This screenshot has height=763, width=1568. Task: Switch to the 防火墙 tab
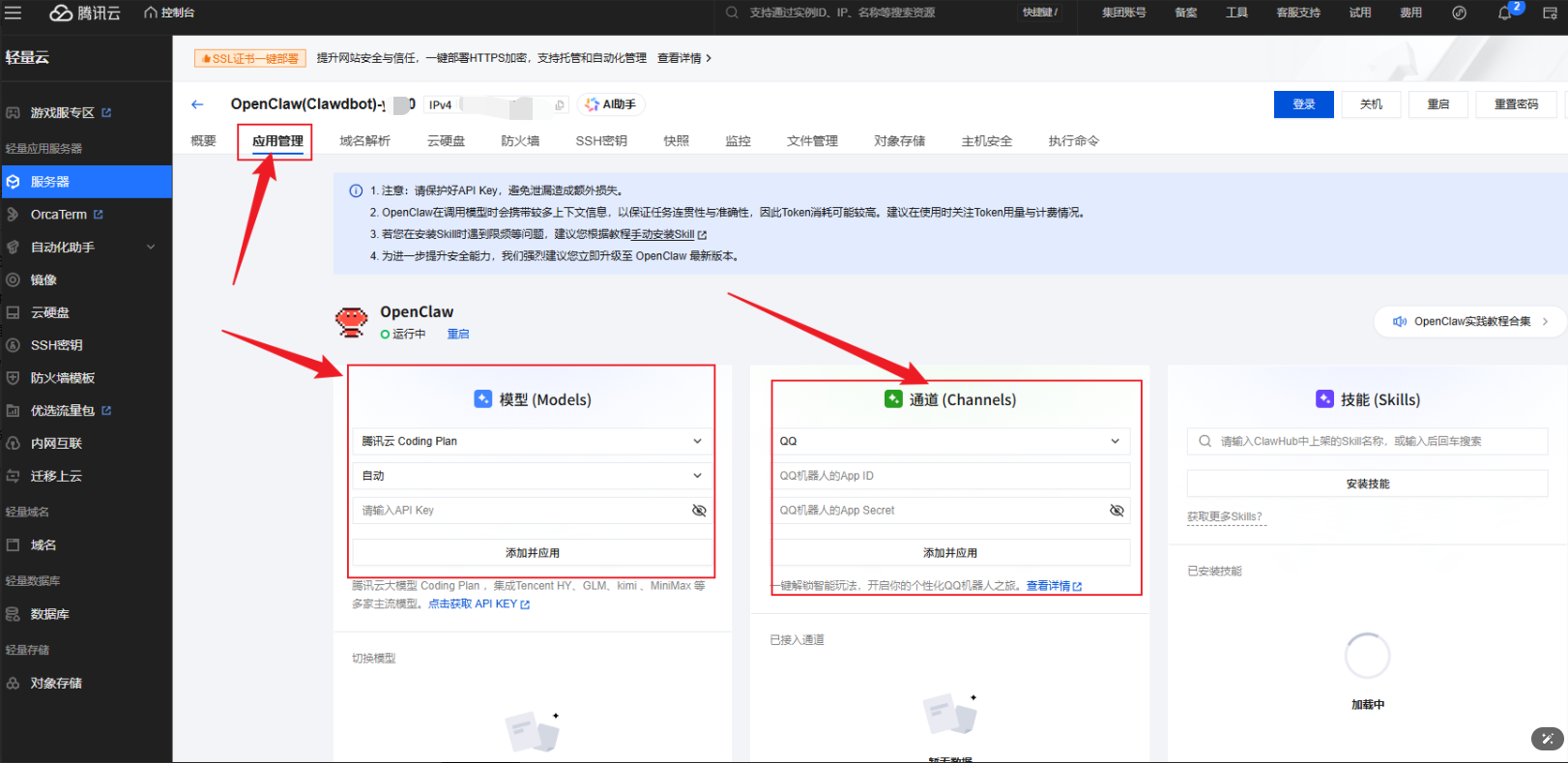[520, 141]
